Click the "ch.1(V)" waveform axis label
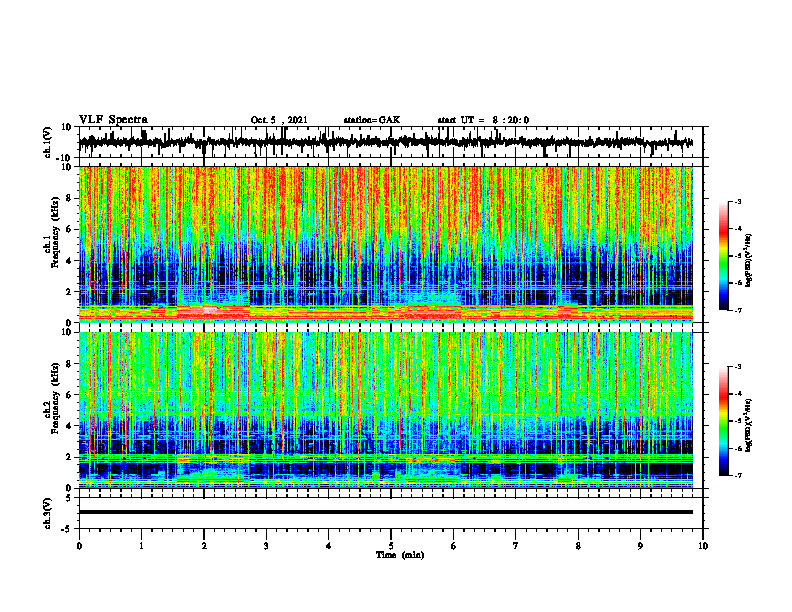The image size is (792, 612). 48,143
